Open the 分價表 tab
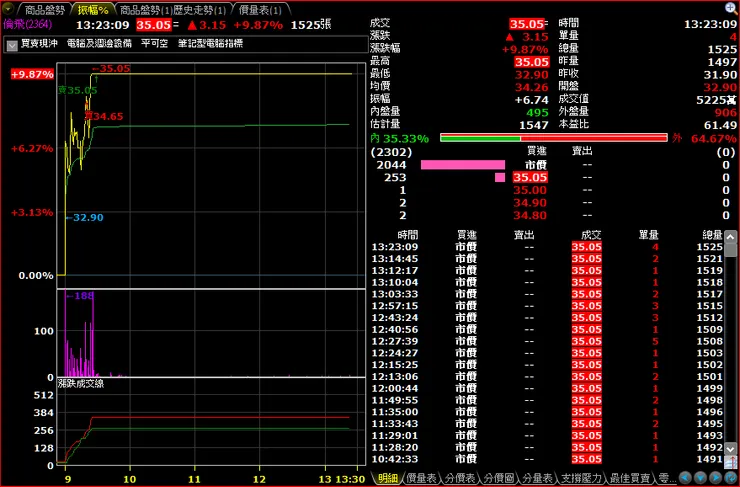Screen dimensions: 740x487 click(461, 478)
